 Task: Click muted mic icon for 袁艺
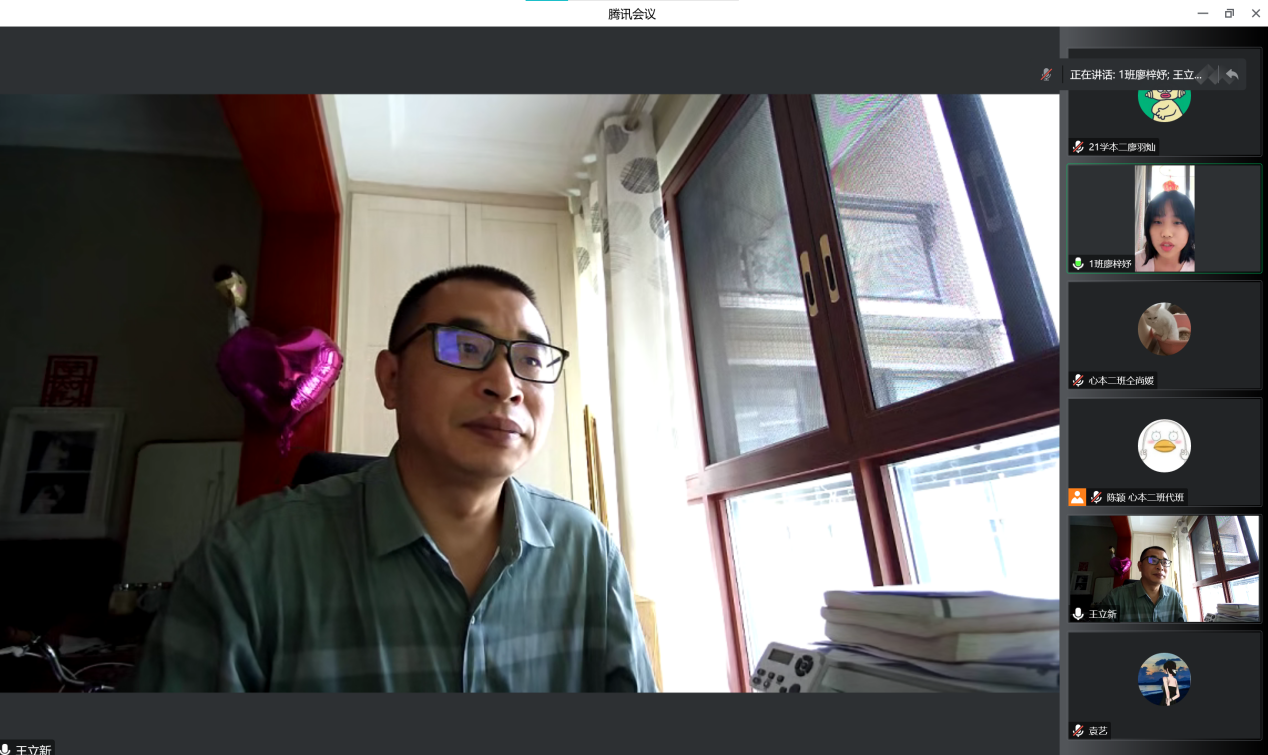tap(1078, 731)
